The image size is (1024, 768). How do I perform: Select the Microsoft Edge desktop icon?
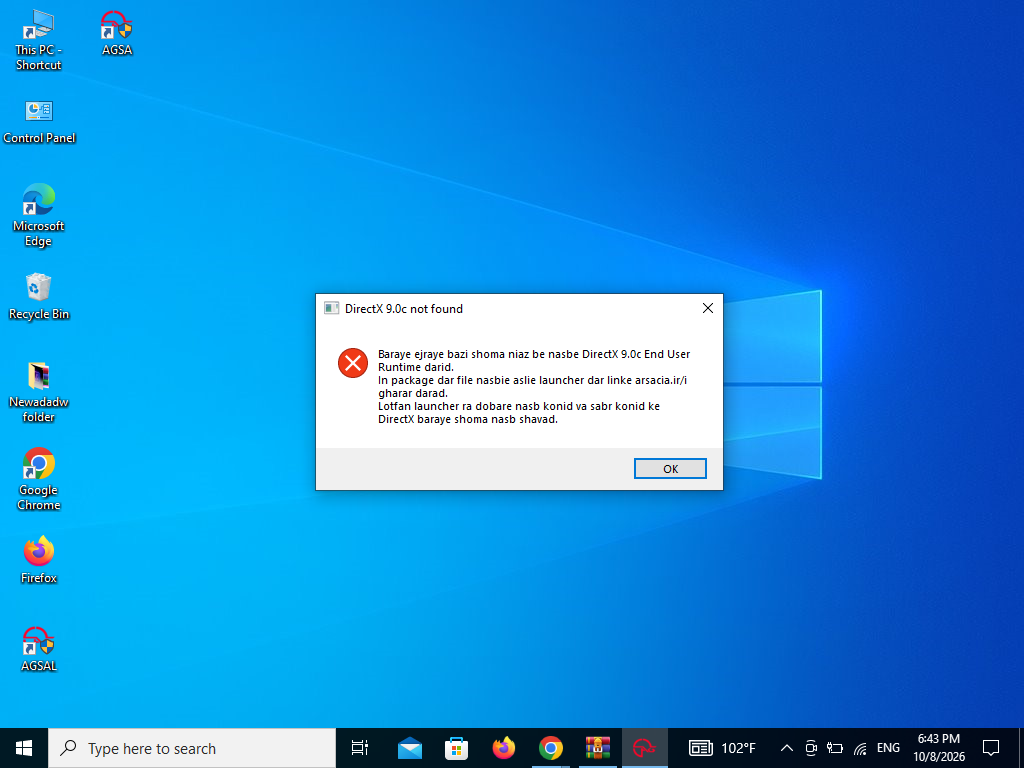[39, 216]
